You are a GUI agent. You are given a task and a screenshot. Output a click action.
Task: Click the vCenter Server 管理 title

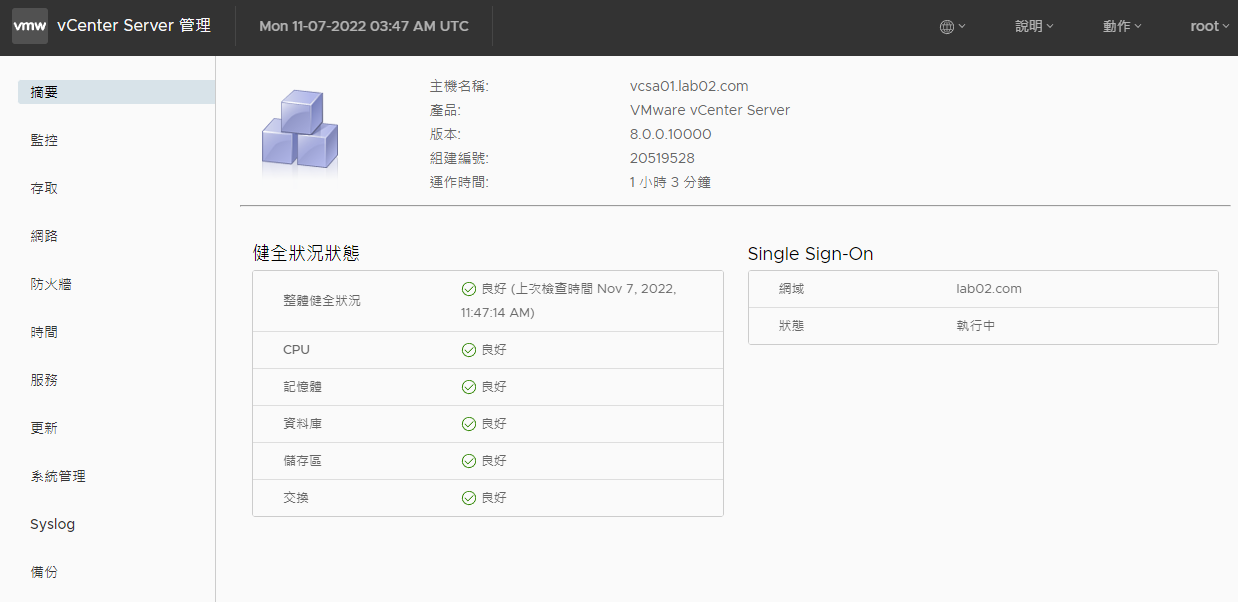pyautogui.click(x=134, y=26)
